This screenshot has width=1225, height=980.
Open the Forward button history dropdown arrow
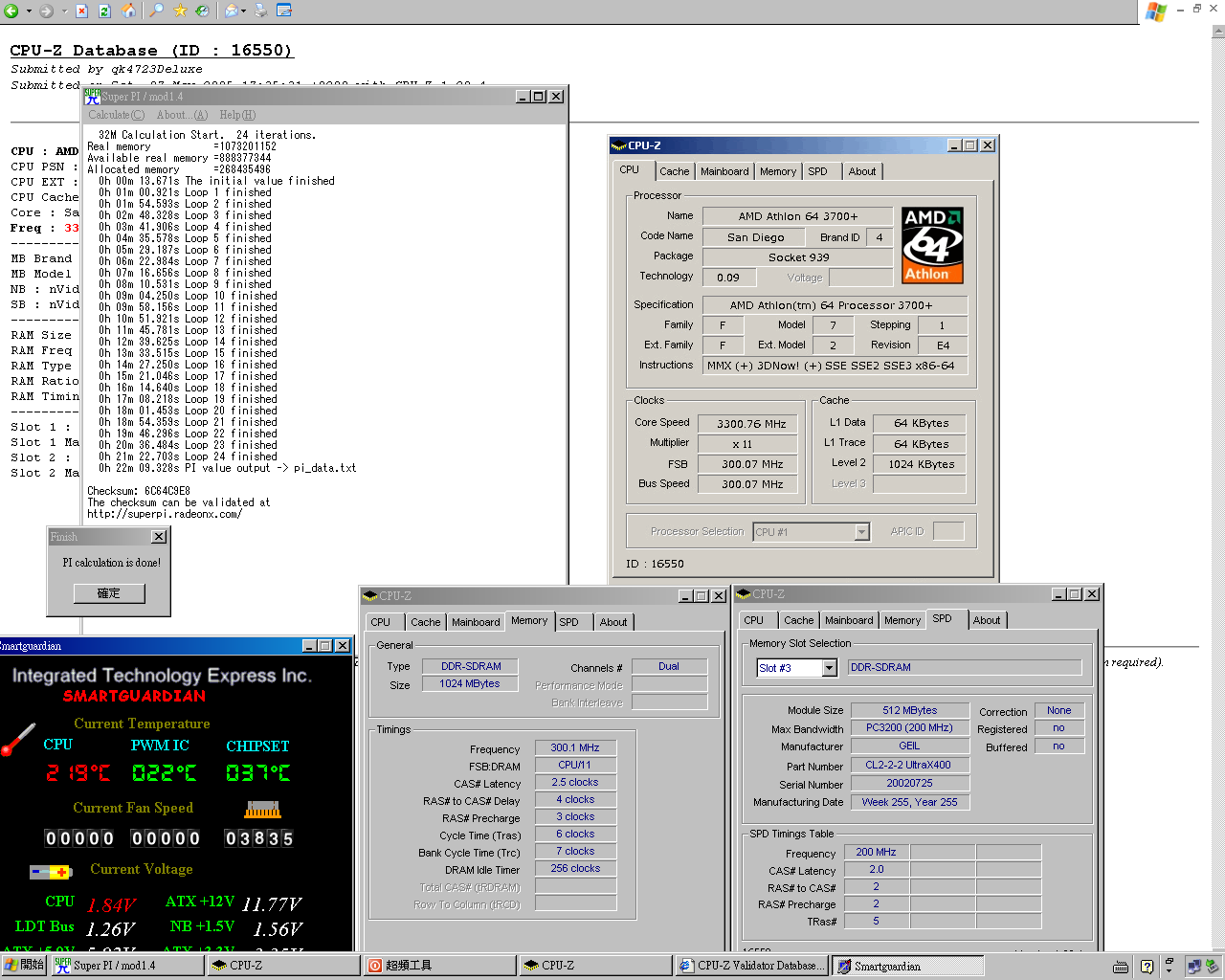[x=64, y=11]
